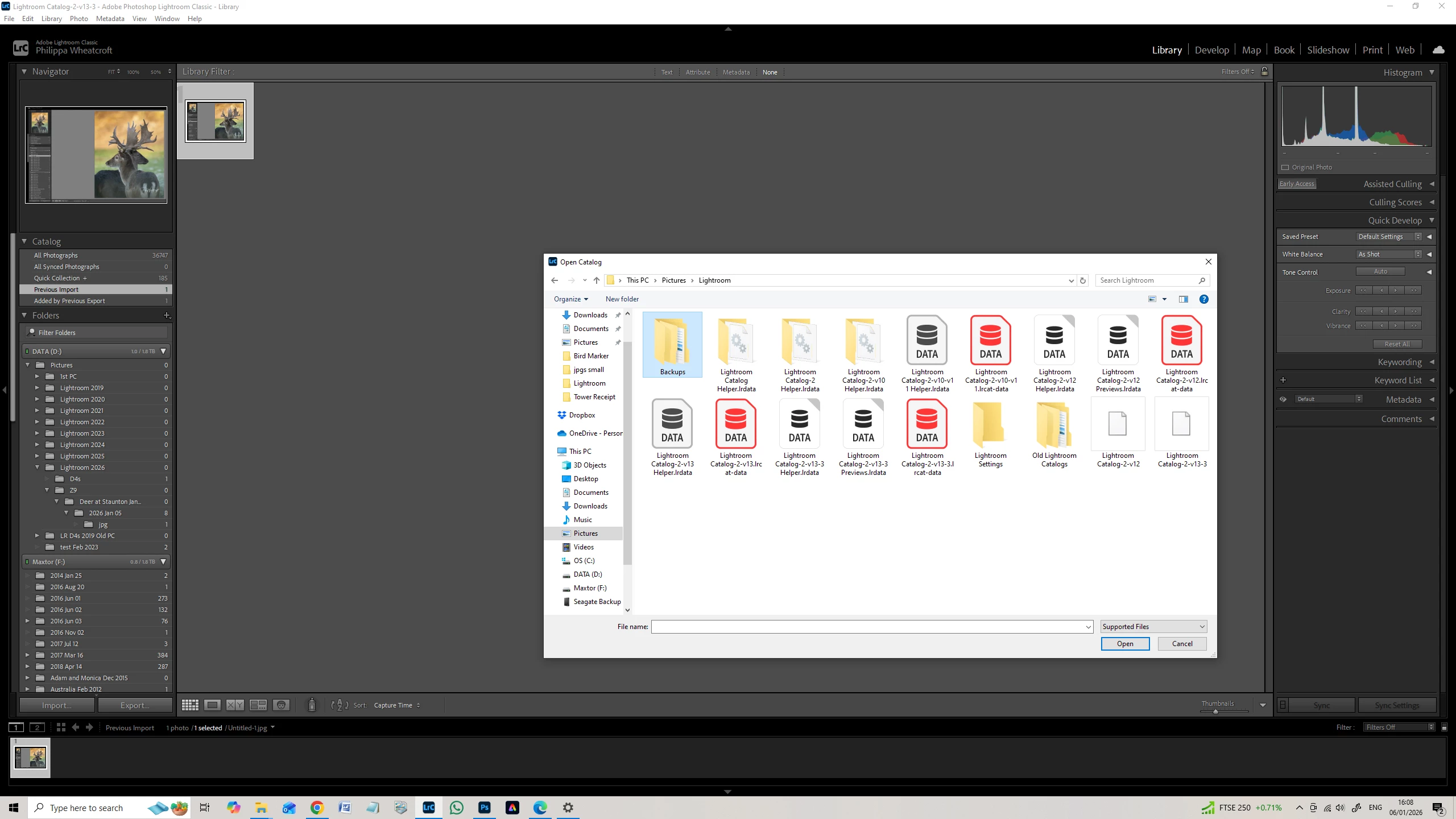The width and height of the screenshot is (1456, 819).
Task: Open the Sort Capture Time dropdown
Action: tap(397, 705)
